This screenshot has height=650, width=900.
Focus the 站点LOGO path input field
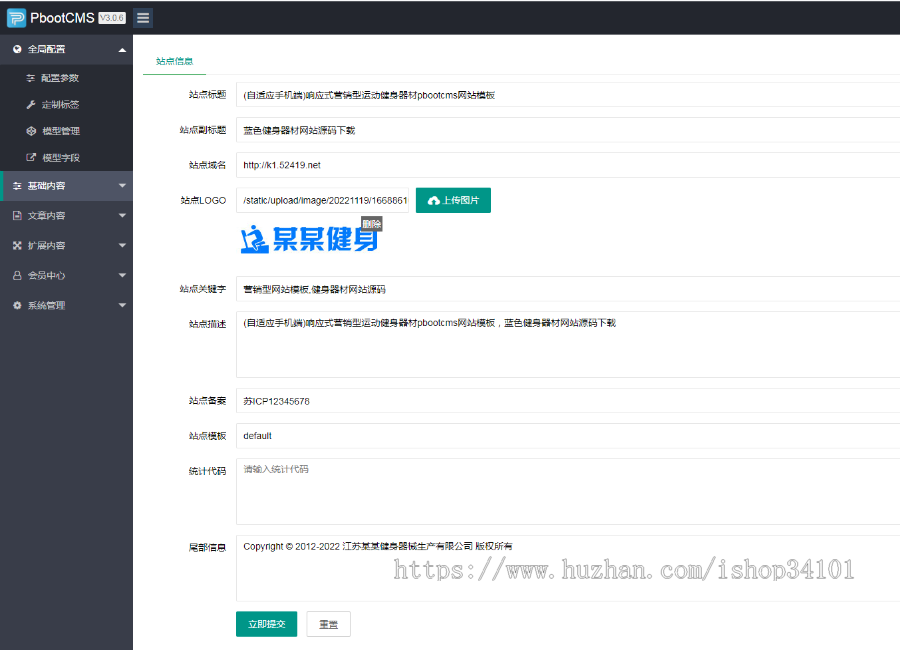tap(323, 200)
